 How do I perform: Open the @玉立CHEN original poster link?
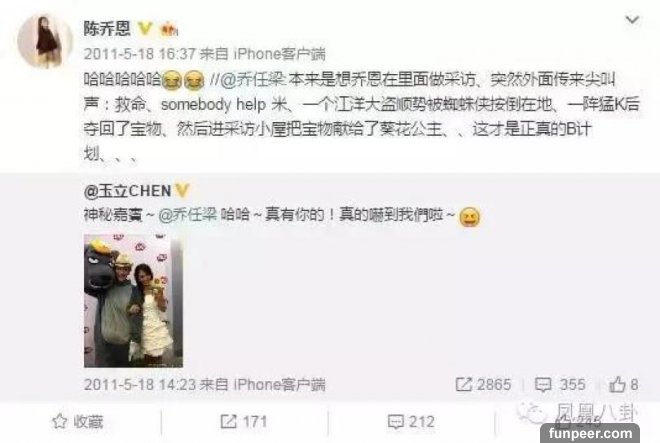tap(127, 191)
